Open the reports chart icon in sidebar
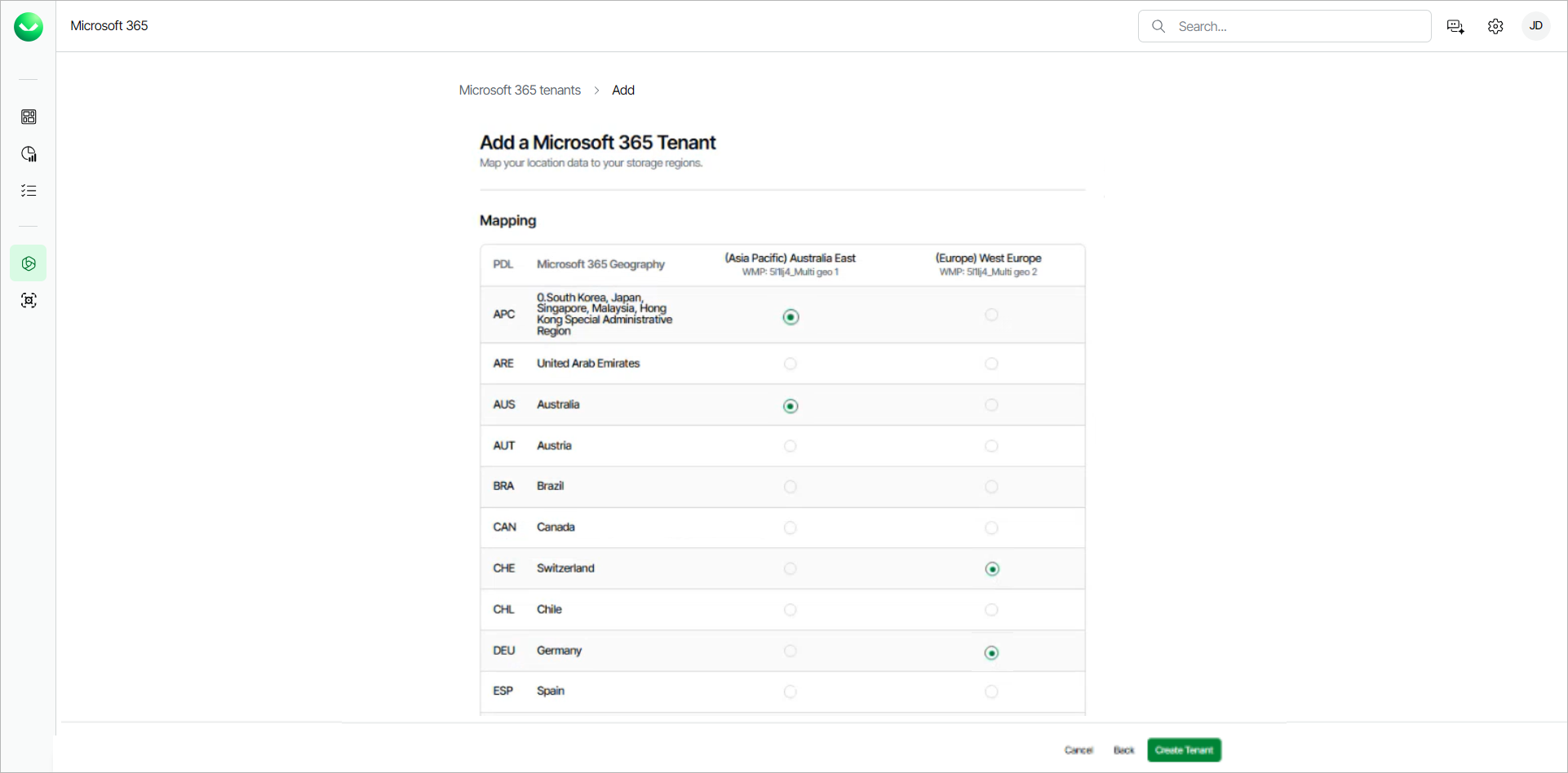Image resolution: width=1568 pixels, height=773 pixels. (29, 154)
